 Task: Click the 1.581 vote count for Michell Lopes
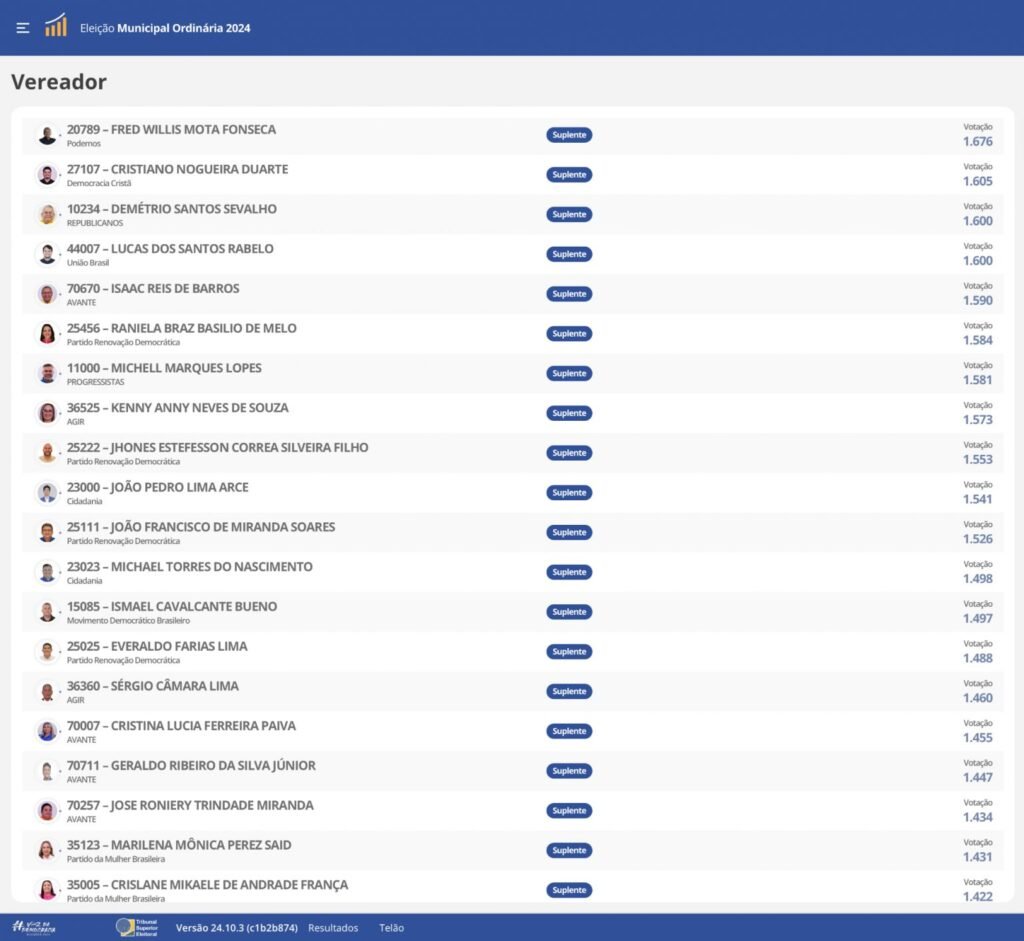coord(977,380)
